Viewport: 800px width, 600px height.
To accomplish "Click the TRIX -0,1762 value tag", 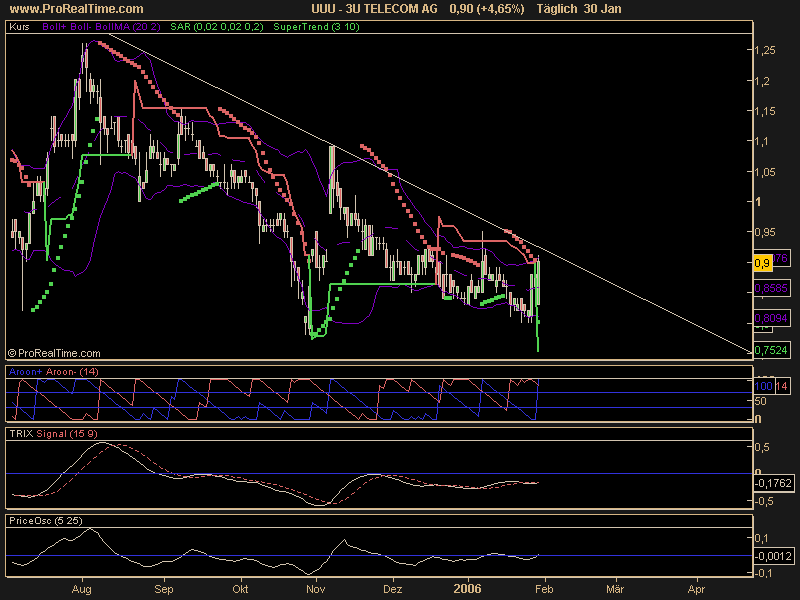I will point(773,483).
